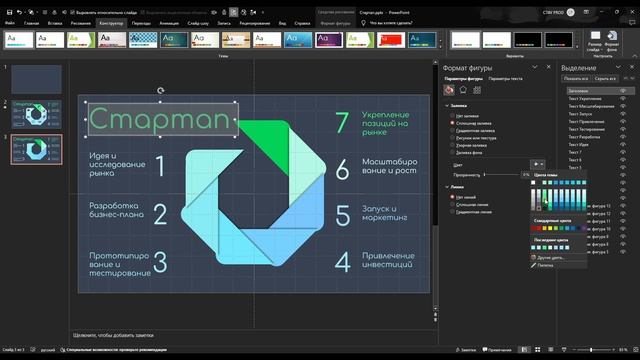This screenshot has width=640, height=360.
Task: Select the Solid fill radio button
Action: point(452,123)
